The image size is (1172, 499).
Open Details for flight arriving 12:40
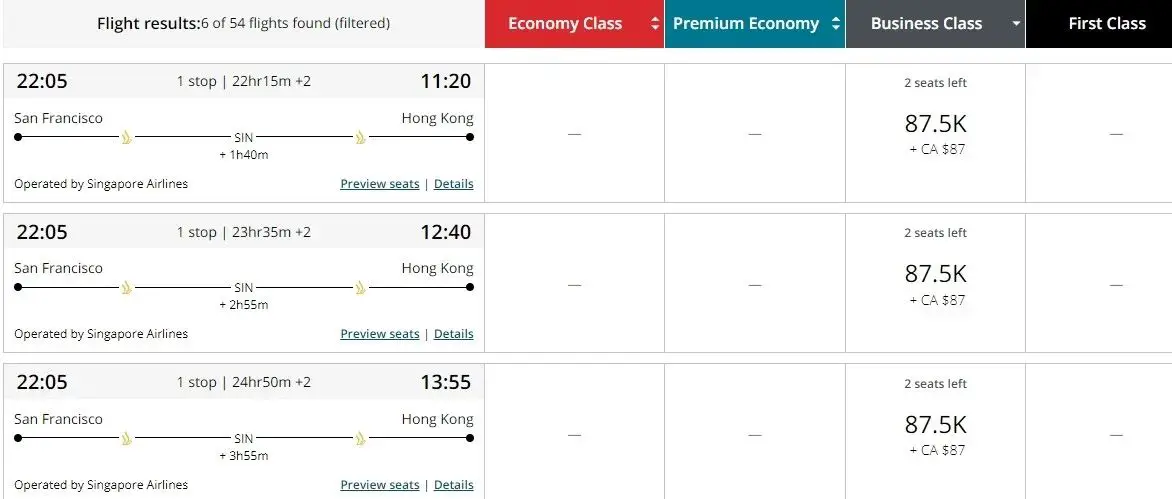(x=453, y=334)
